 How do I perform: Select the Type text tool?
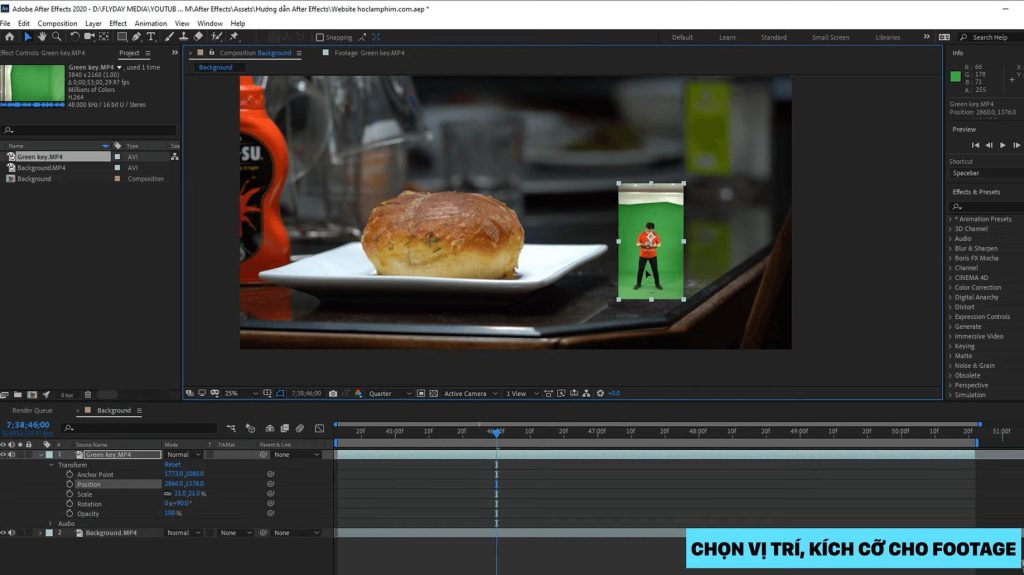(x=151, y=37)
